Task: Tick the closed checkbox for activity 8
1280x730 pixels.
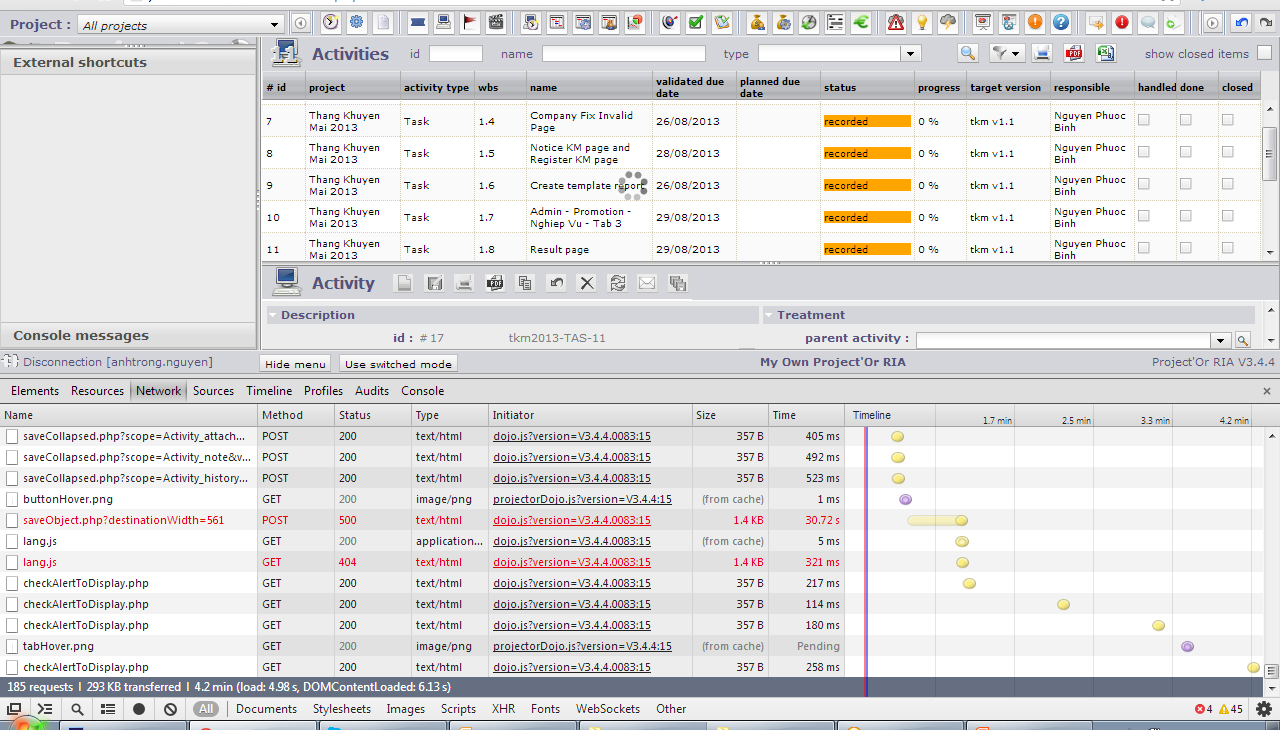Action: point(1227,152)
